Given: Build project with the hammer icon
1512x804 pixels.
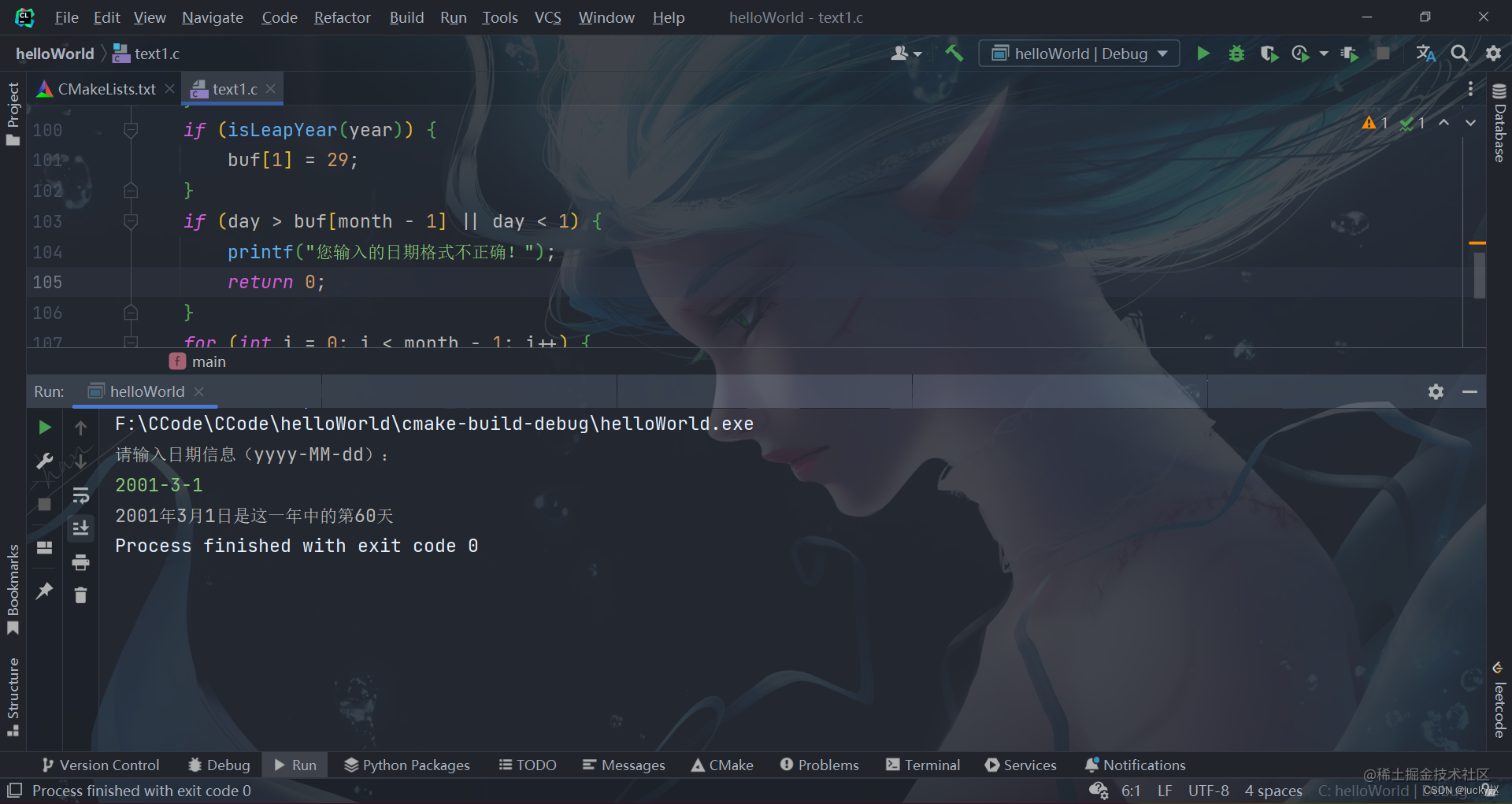Looking at the screenshot, I should [954, 54].
